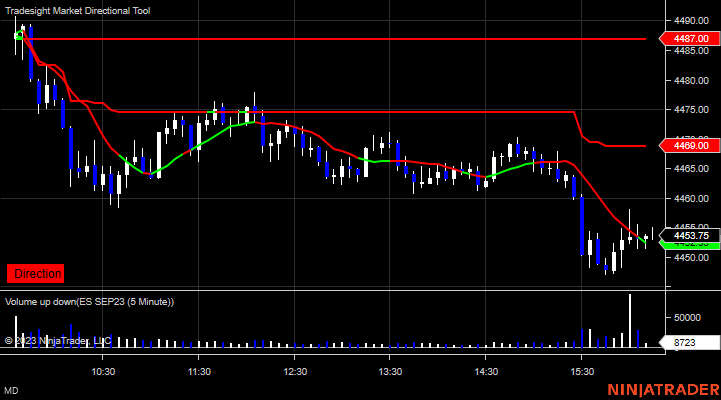
Task: Click the 15:30 time axis label
Action: [x=582, y=371]
